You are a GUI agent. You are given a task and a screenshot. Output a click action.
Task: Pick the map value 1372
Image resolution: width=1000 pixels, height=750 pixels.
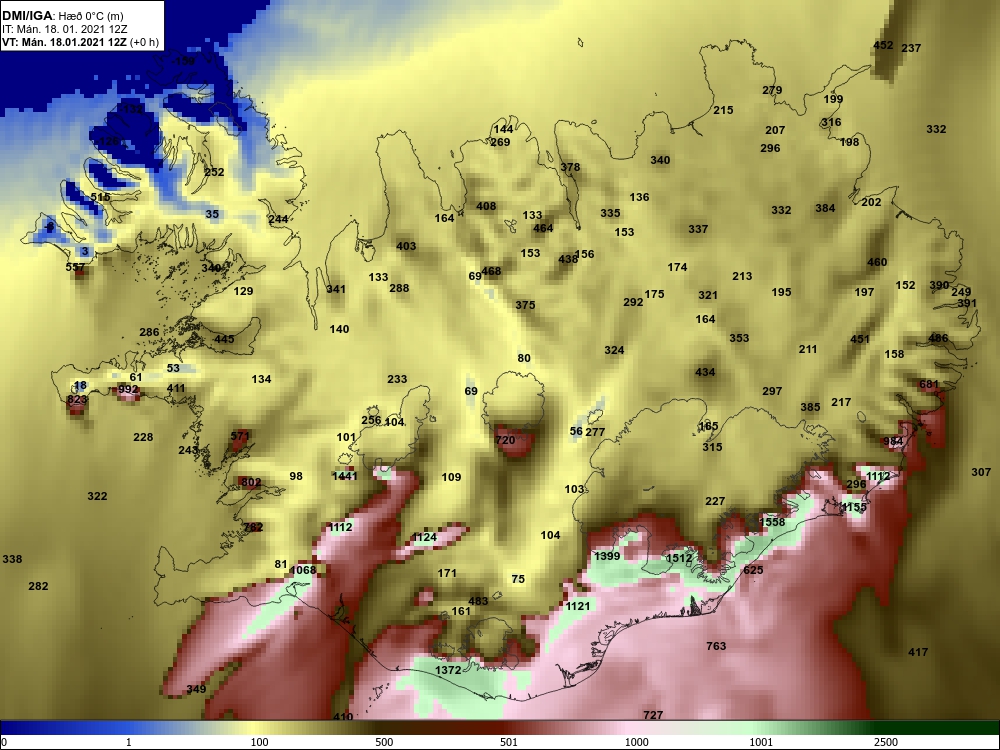coord(448,670)
